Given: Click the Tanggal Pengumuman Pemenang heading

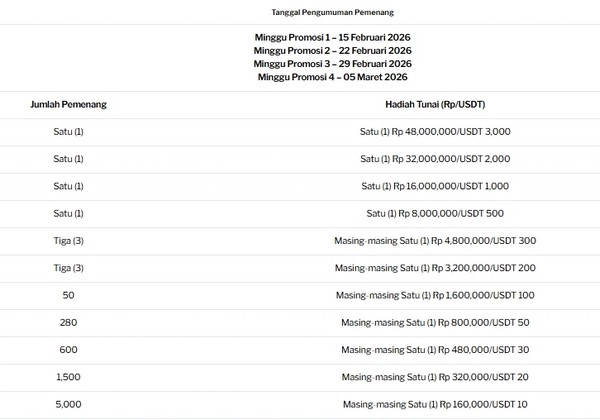Looking at the screenshot, I should click(x=331, y=12).
